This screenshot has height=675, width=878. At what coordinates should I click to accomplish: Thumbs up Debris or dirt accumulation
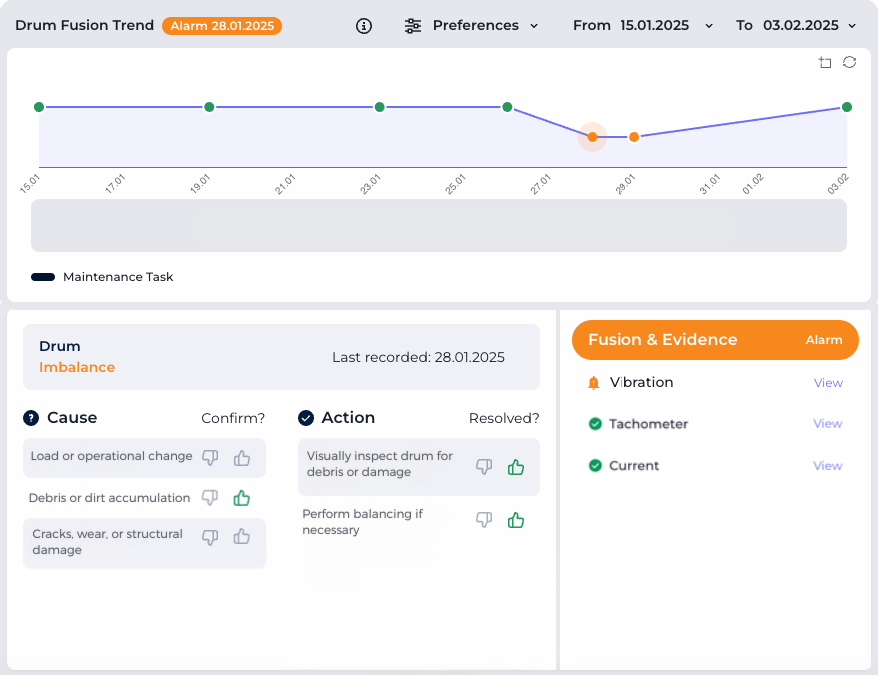click(x=242, y=497)
